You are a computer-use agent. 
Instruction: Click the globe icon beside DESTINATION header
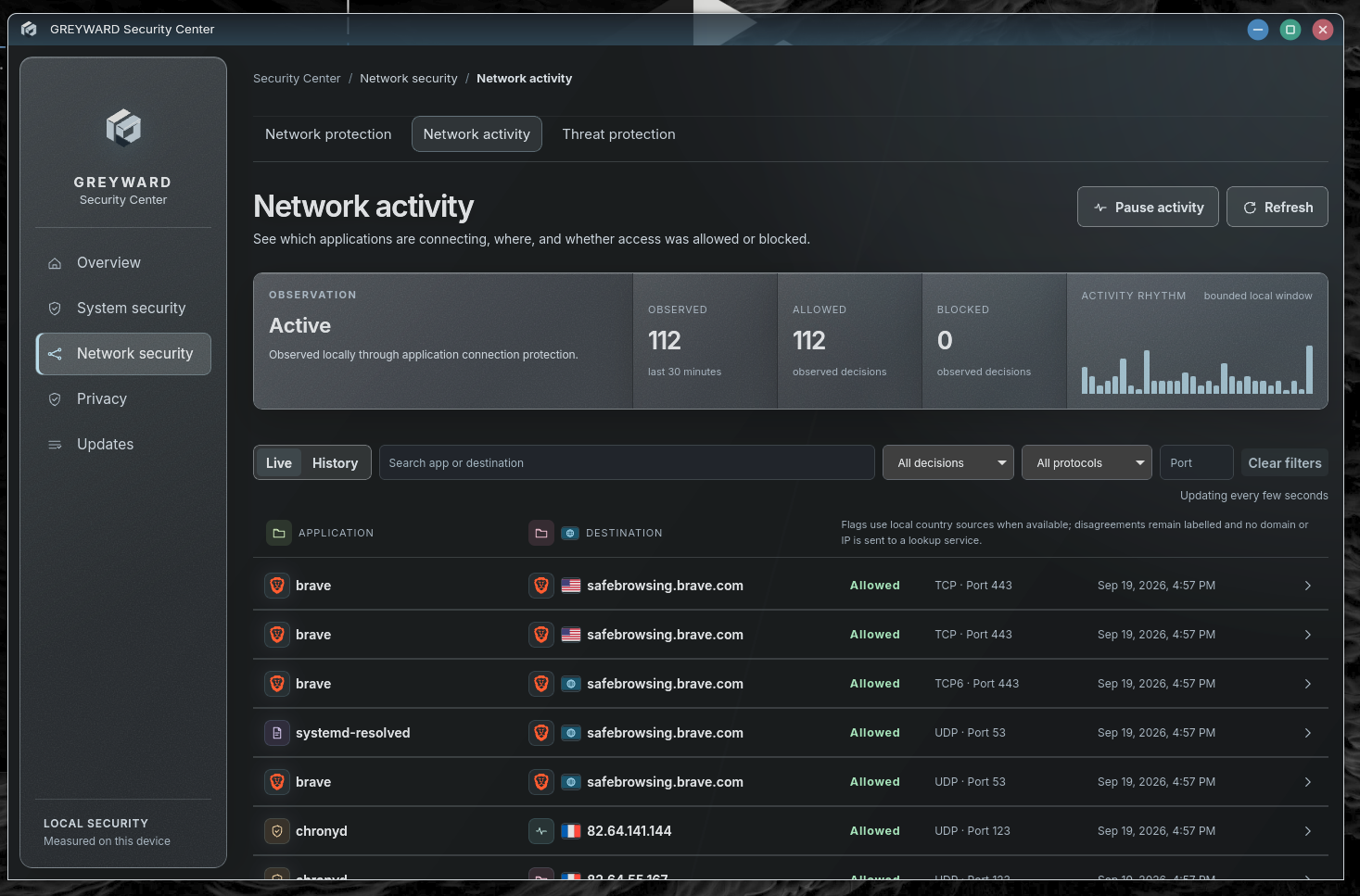570,533
